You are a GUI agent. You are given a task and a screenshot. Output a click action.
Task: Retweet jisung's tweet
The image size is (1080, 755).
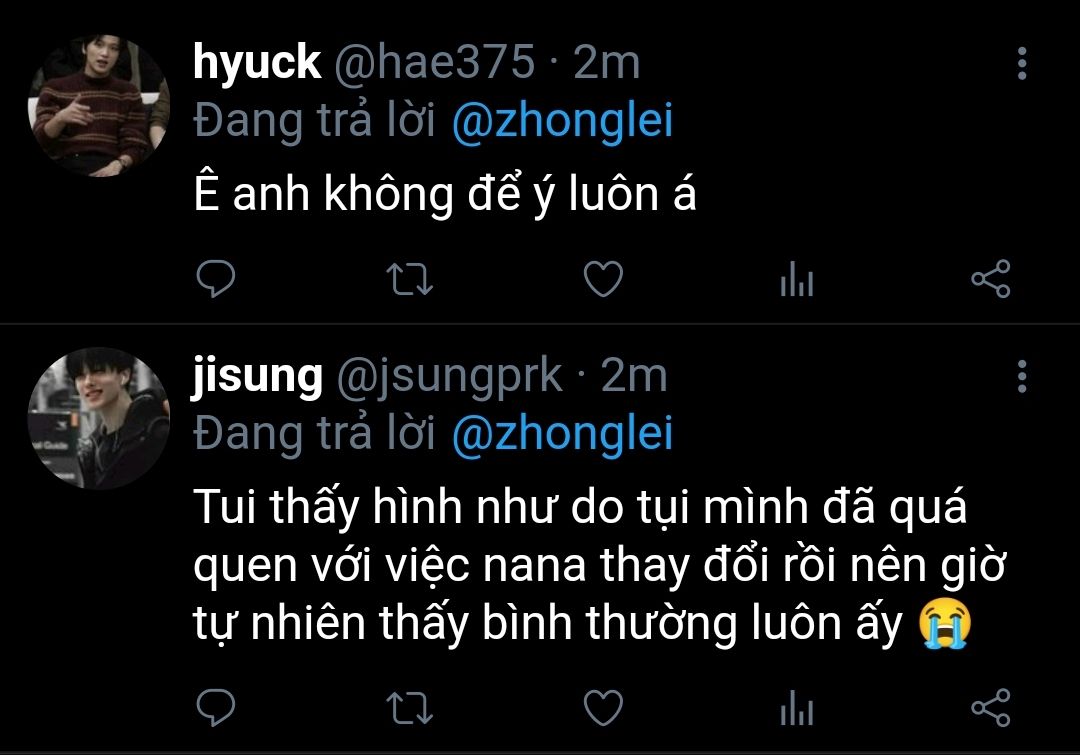(409, 708)
